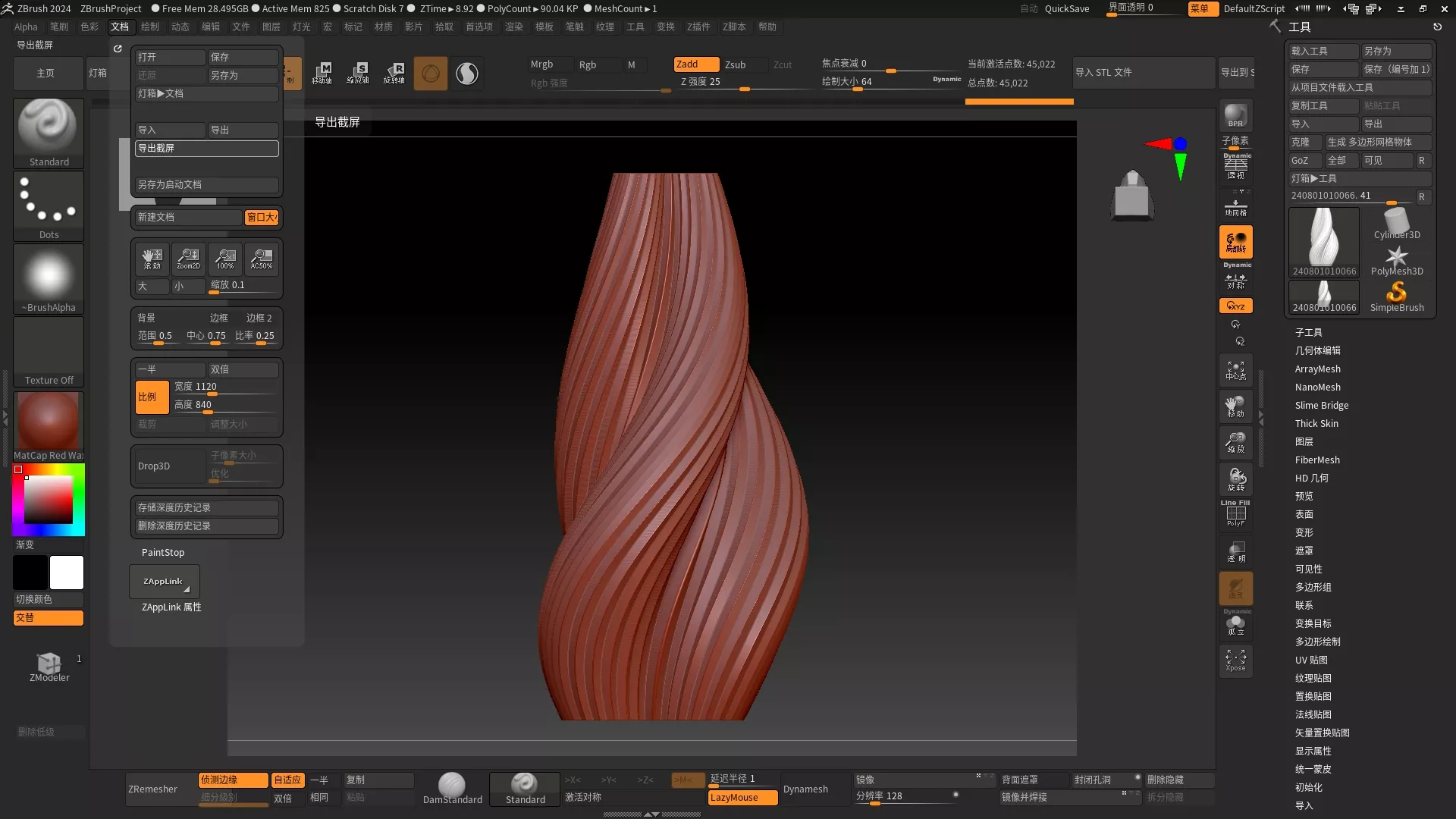Screen dimensions: 1456x819
Task: Click 导出截屏 export screenshot button
Action: pos(207,148)
